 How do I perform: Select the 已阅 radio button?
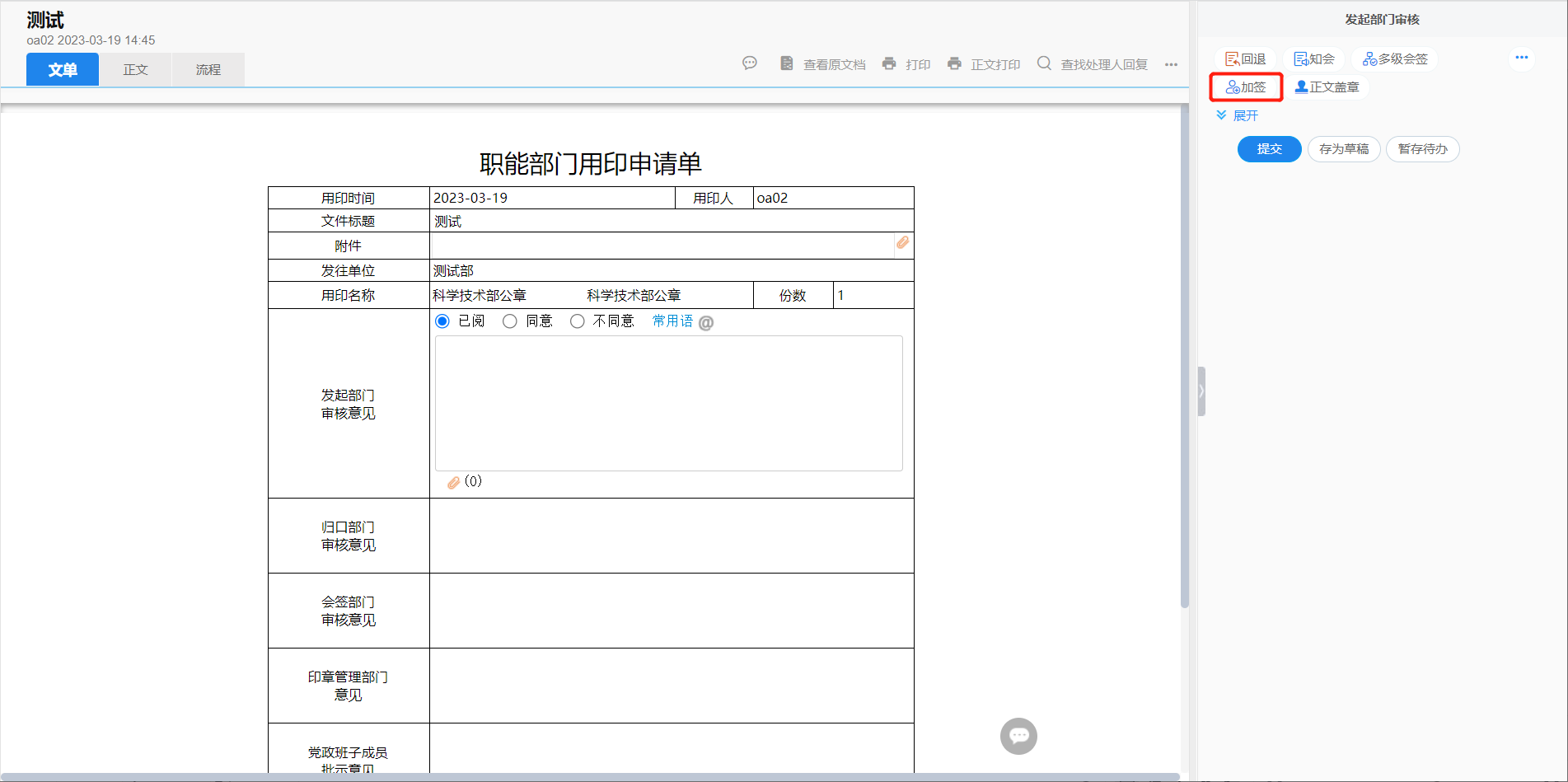[442, 321]
